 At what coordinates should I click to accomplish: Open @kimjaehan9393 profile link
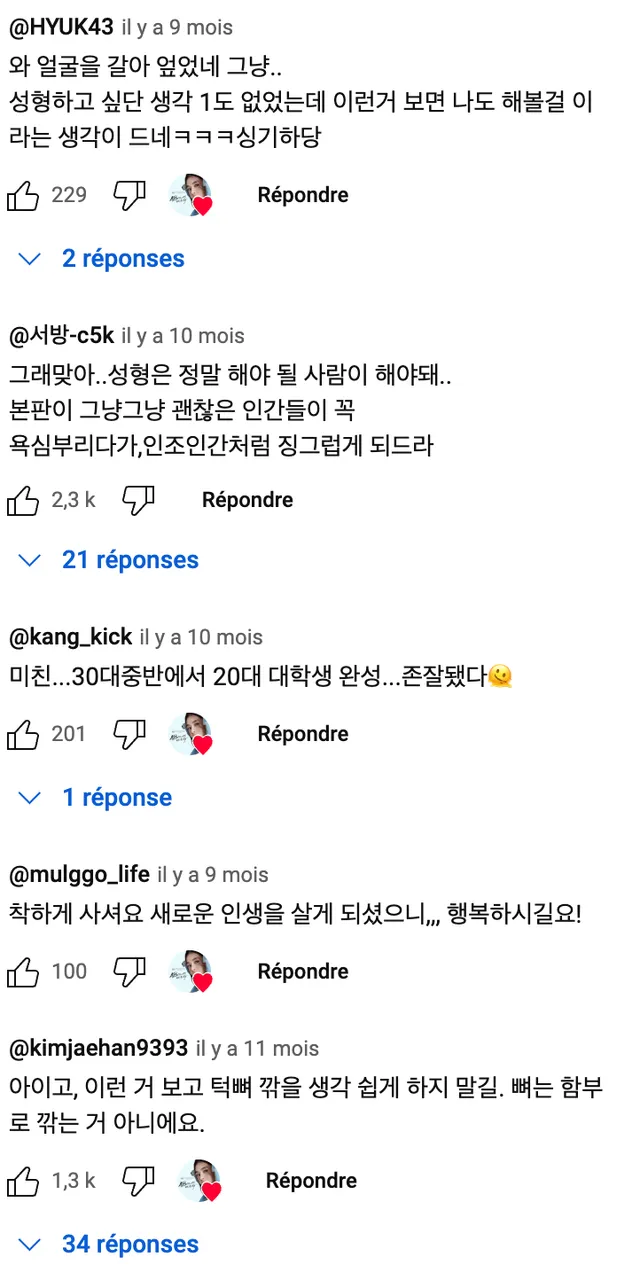[x=98, y=1048]
